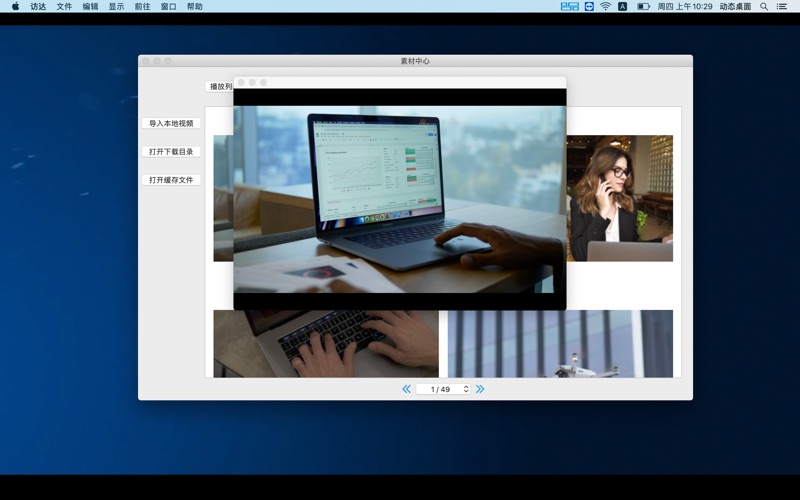800x500 pixels.
Task: Click the 动态桌面 menu bar item
Action: [x=735, y=6]
